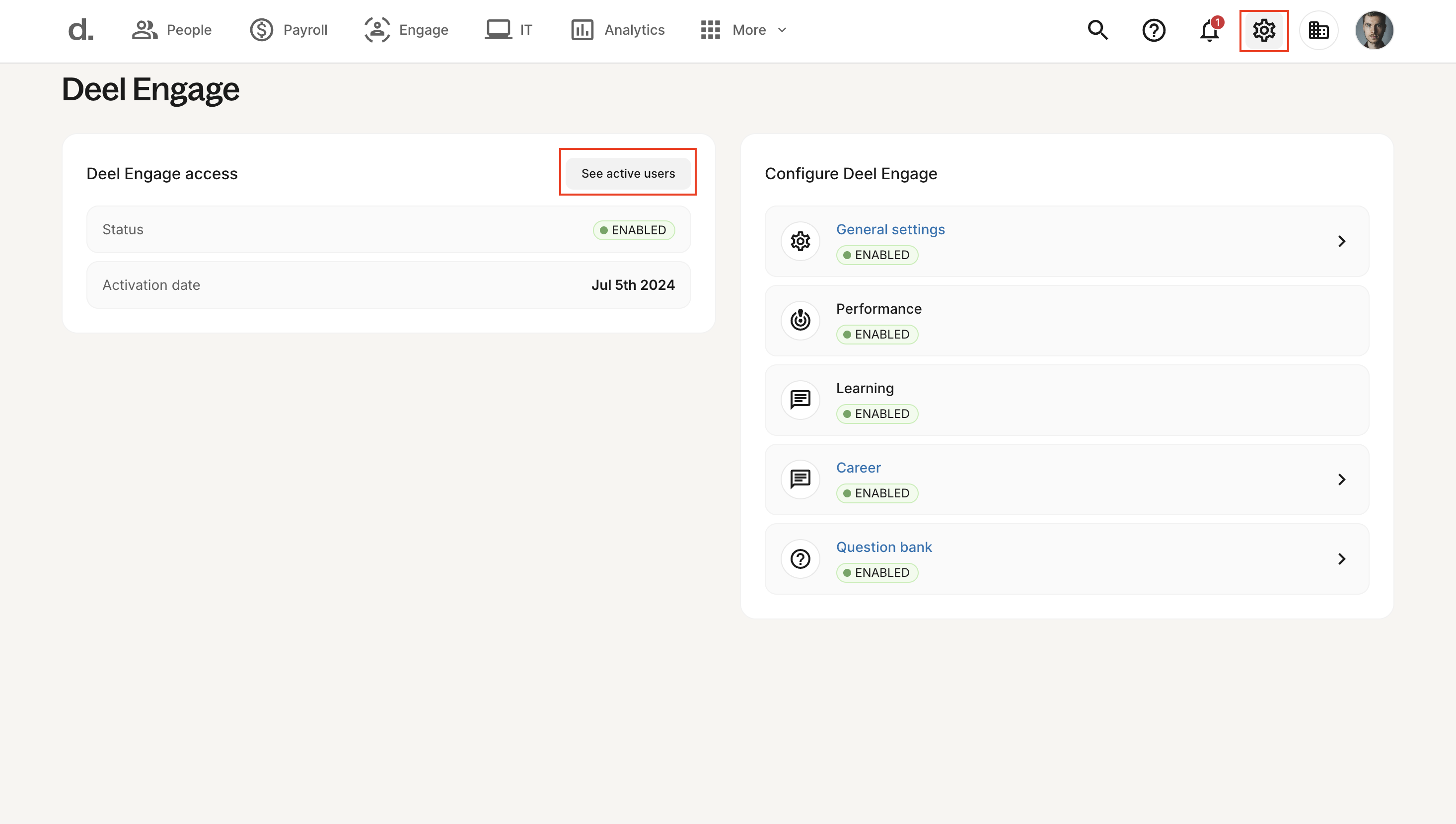Click the Learning label

865,388
